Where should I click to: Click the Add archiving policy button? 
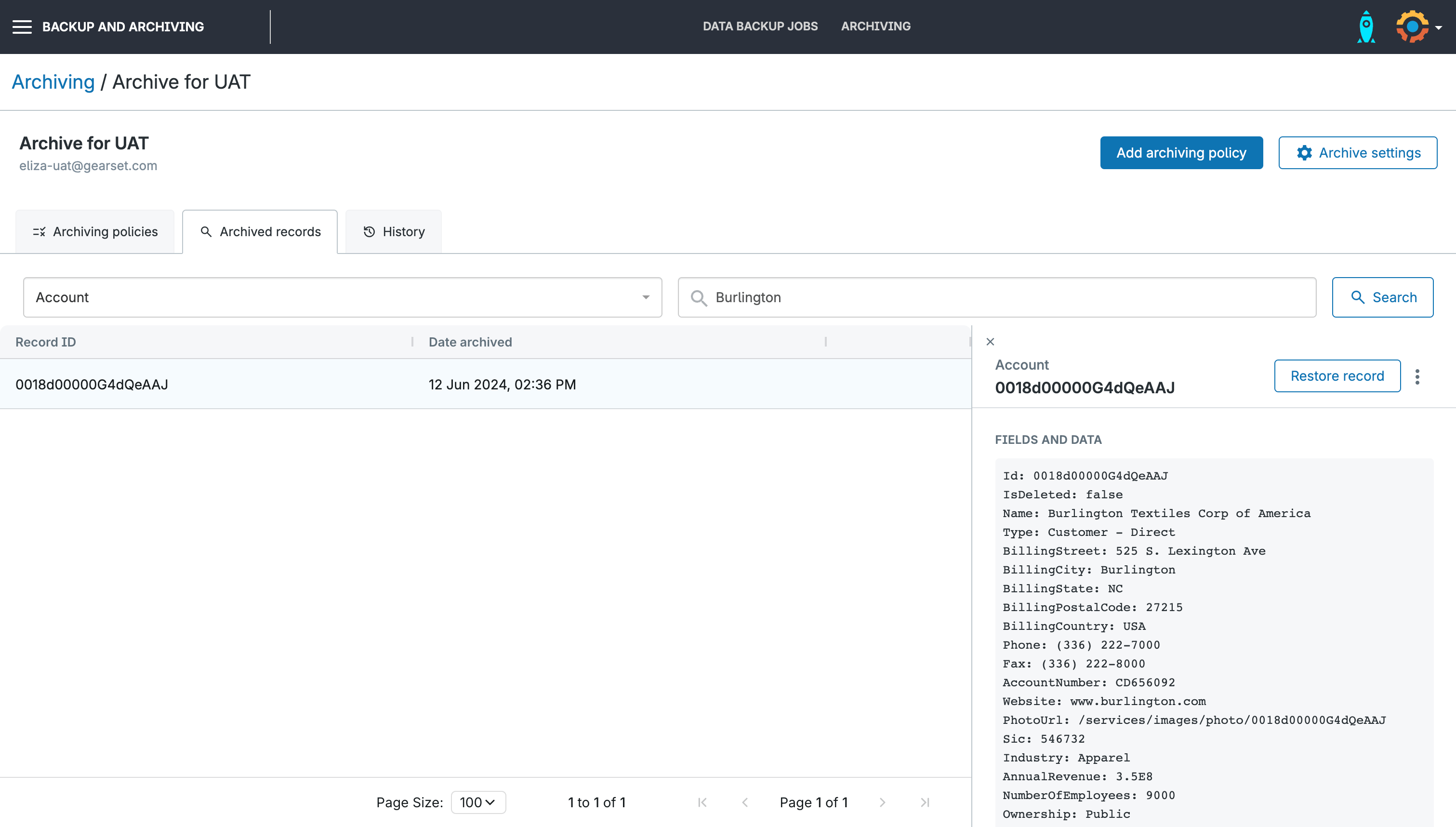pyautogui.click(x=1181, y=153)
